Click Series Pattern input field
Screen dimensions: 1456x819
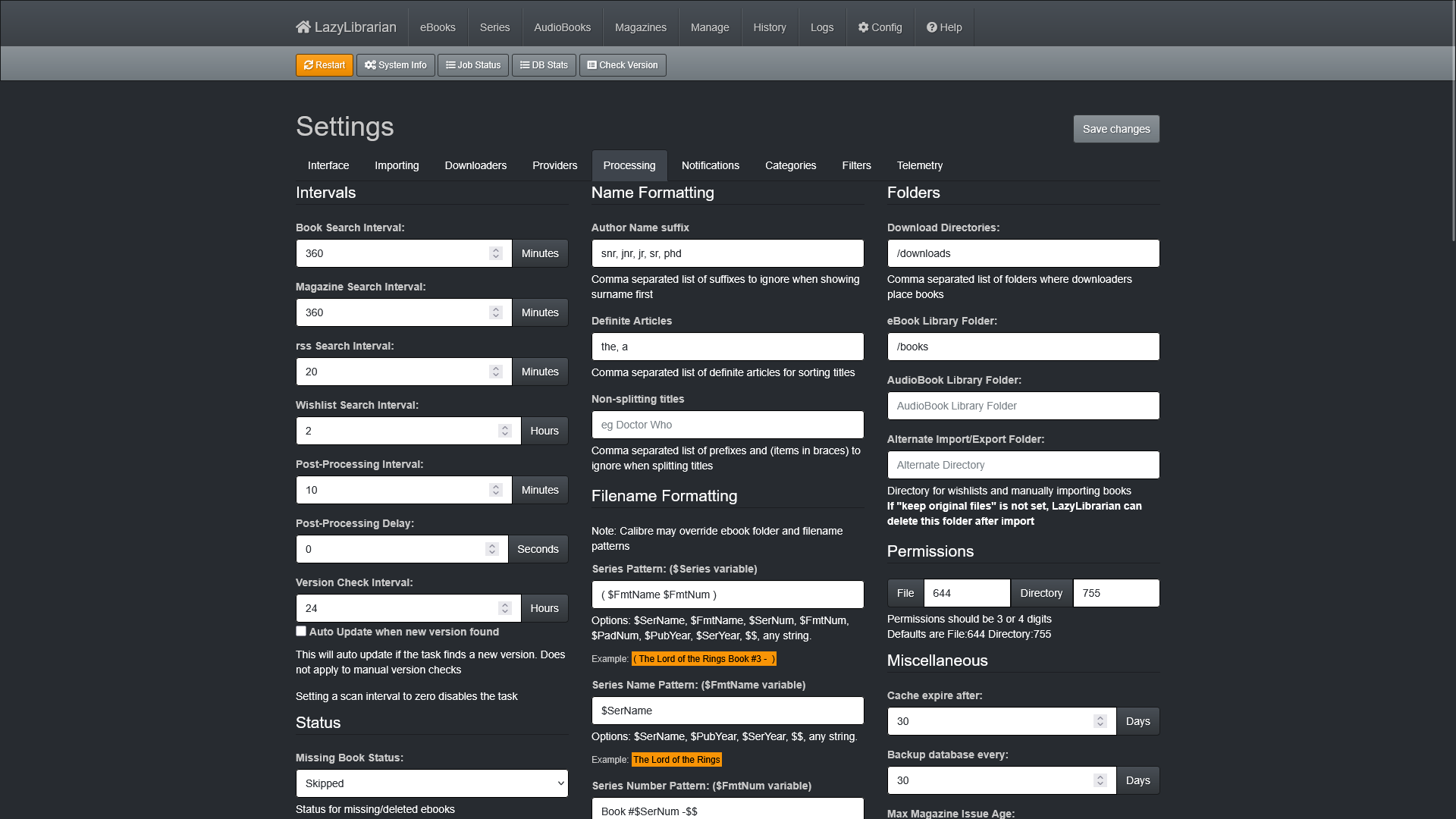pyautogui.click(x=728, y=595)
